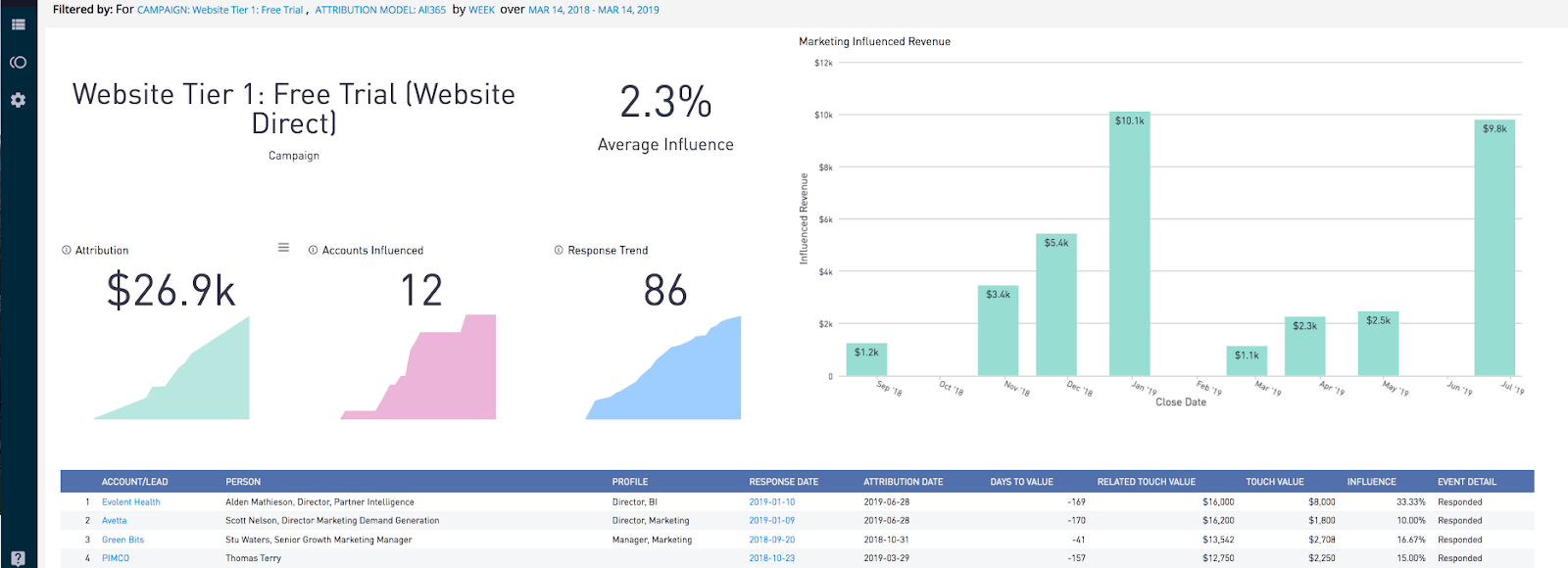This screenshot has width=1568, height=568.
Task: Click the toggle-shaped icon in left sidebar
Action: click(x=18, y=62)
